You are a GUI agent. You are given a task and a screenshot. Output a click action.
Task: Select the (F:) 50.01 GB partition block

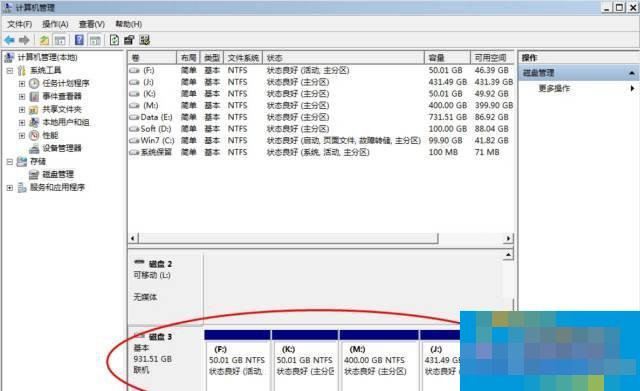(x=237, y=360)
